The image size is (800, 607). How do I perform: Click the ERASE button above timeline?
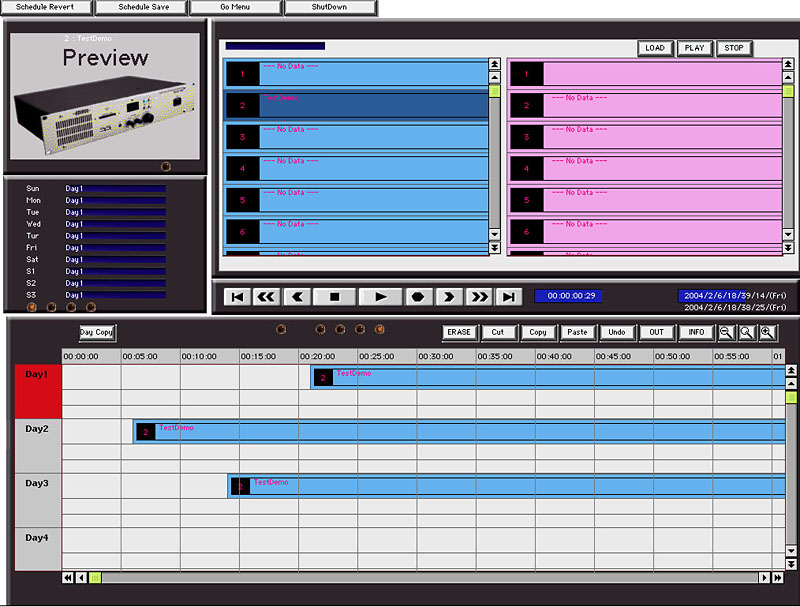tap(459, 332)
